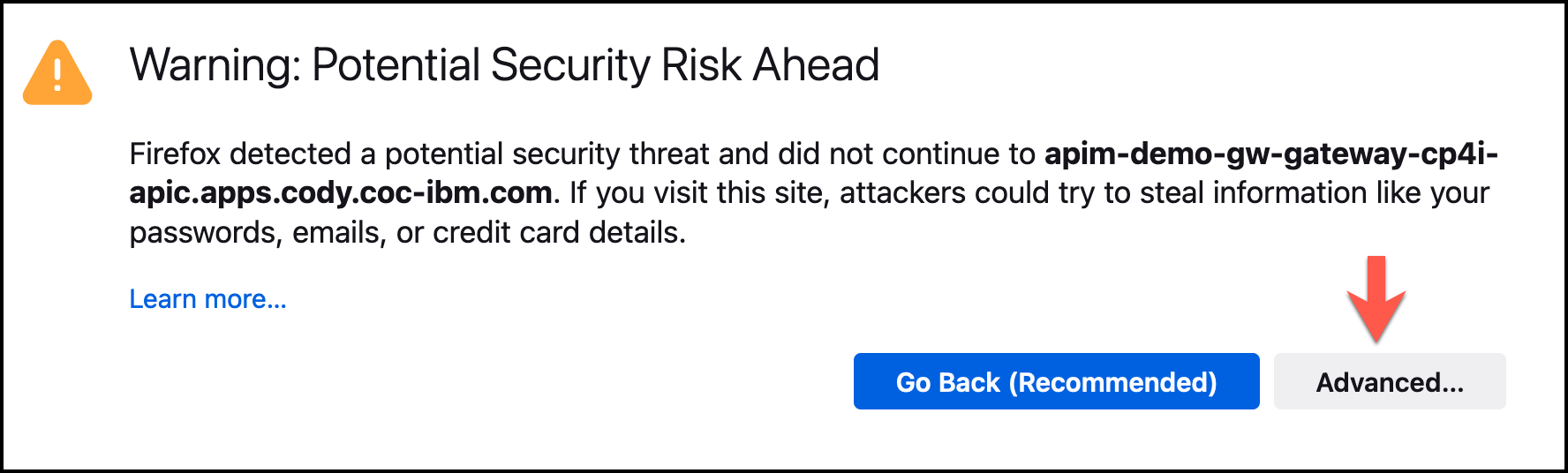The height and width of the screenshot is (473, 1568).
Task: Click the word "Warning:" in the heading
Action: 215,65
